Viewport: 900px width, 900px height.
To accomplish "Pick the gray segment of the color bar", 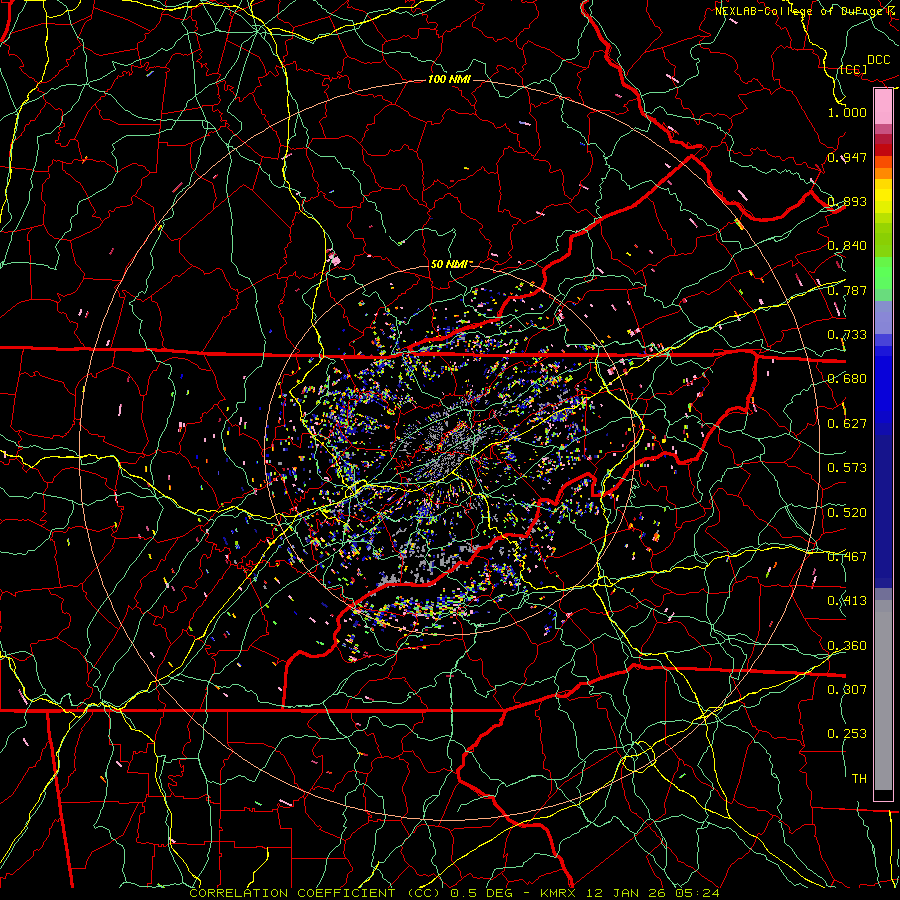I will [x=883, y=695].
